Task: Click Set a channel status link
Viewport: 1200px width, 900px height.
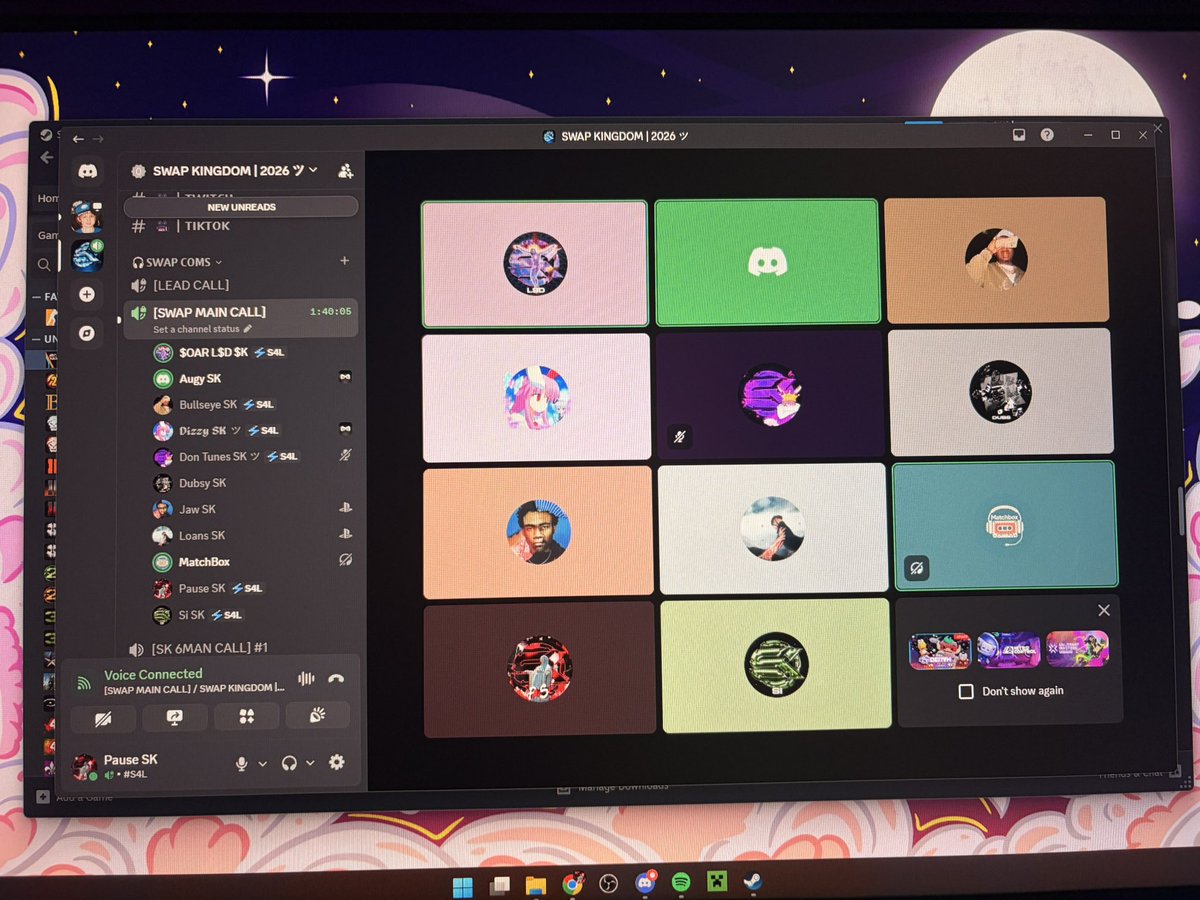Action: [196, 329]
